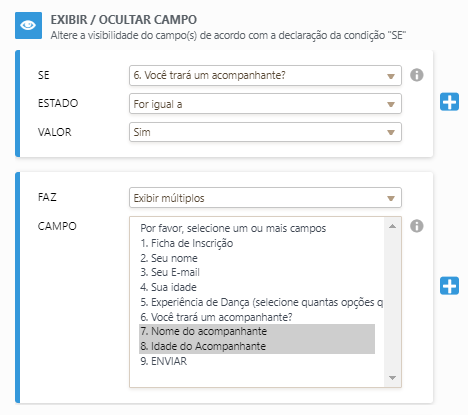Open the VALOR 'Sim' dropdown
The height and width of the screenshot is (415, 468).
point(265,132)
